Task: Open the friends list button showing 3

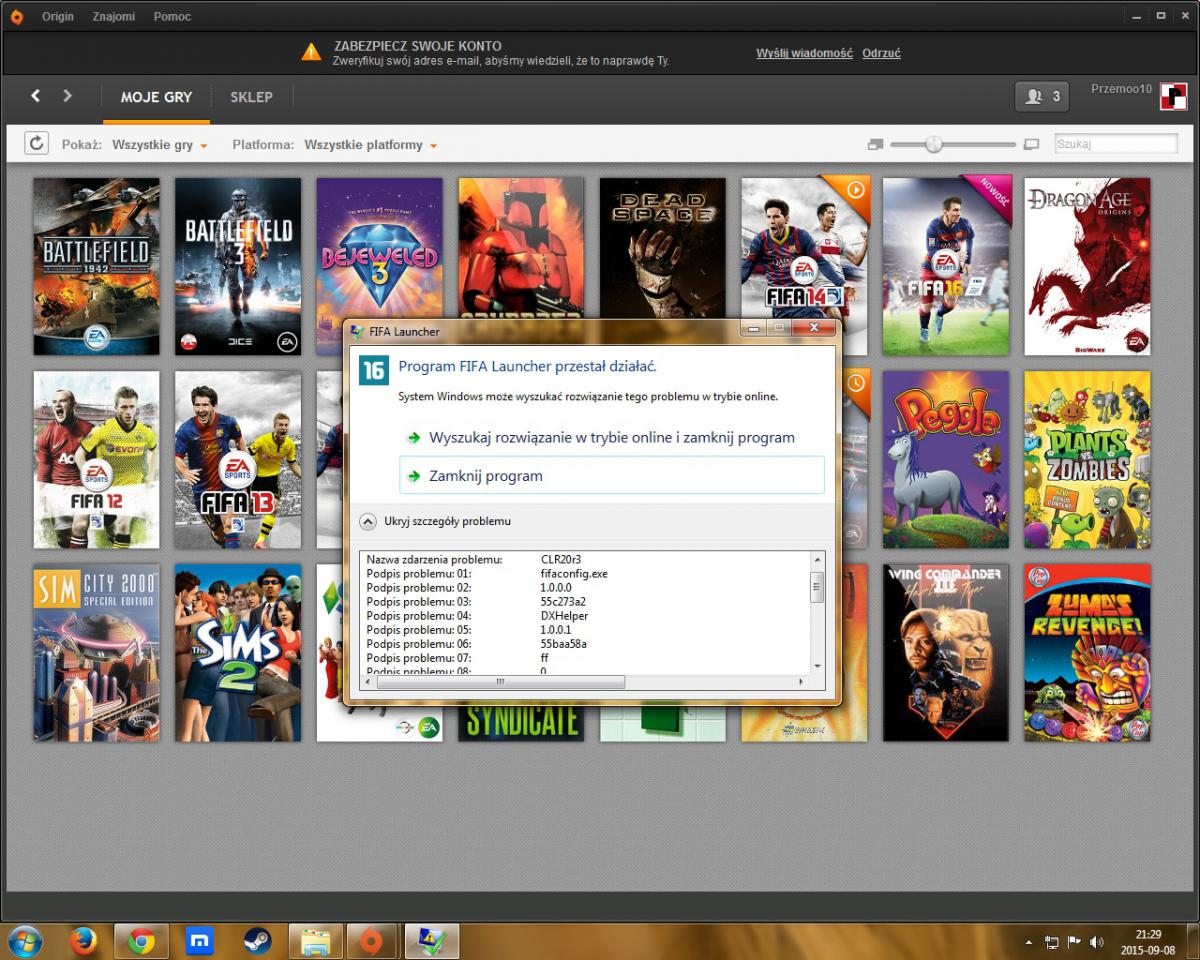Action: tap(1042, 97)
